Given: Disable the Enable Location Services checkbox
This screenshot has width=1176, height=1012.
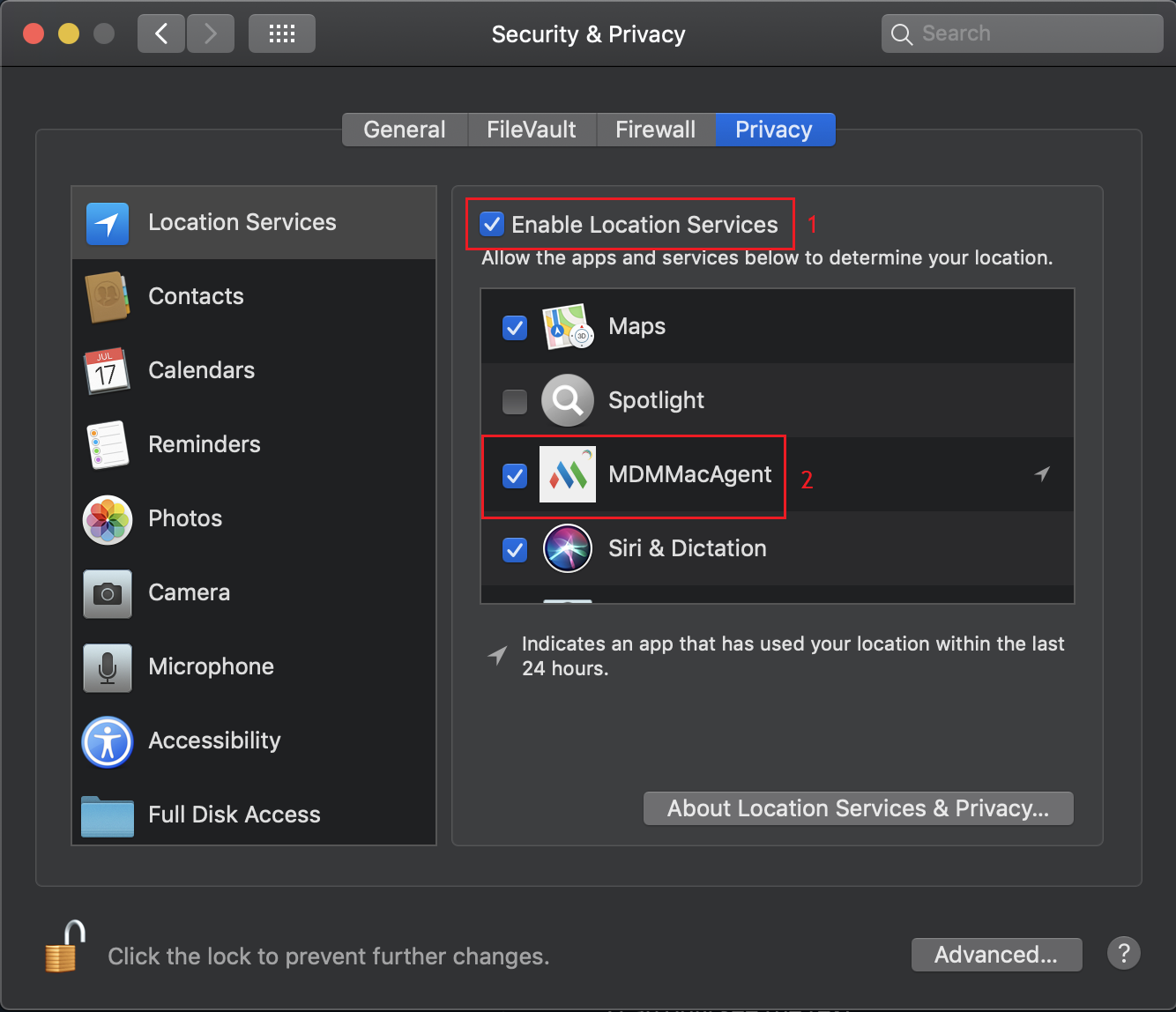Looking at the screenshot, I should coord(491,224).
